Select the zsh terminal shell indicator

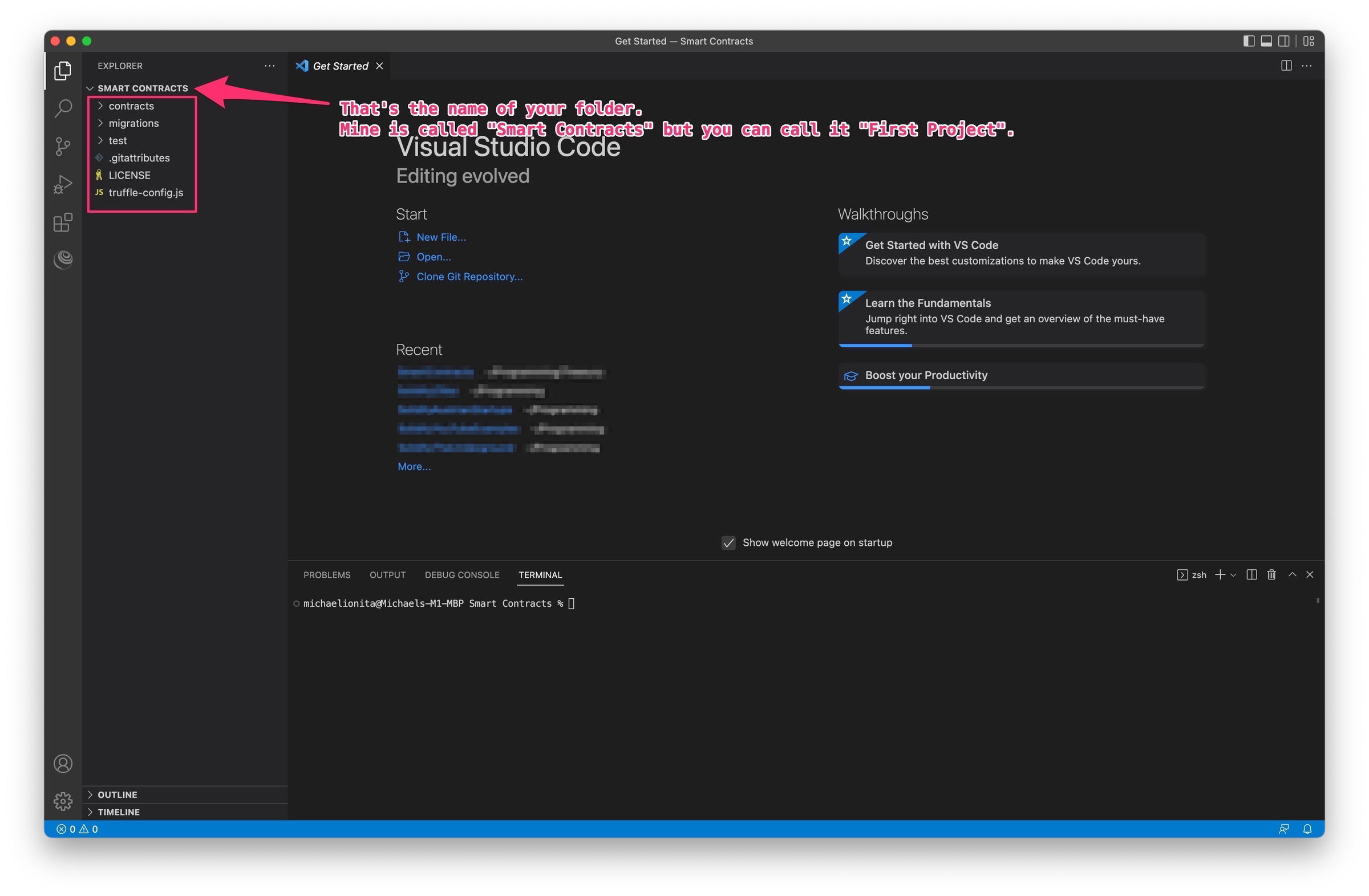1192,575
